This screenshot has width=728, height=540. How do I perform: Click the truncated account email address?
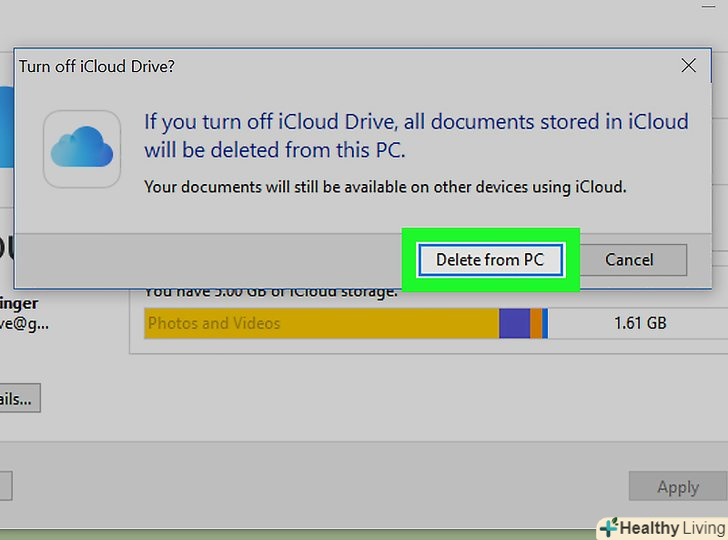click(24, 323)
